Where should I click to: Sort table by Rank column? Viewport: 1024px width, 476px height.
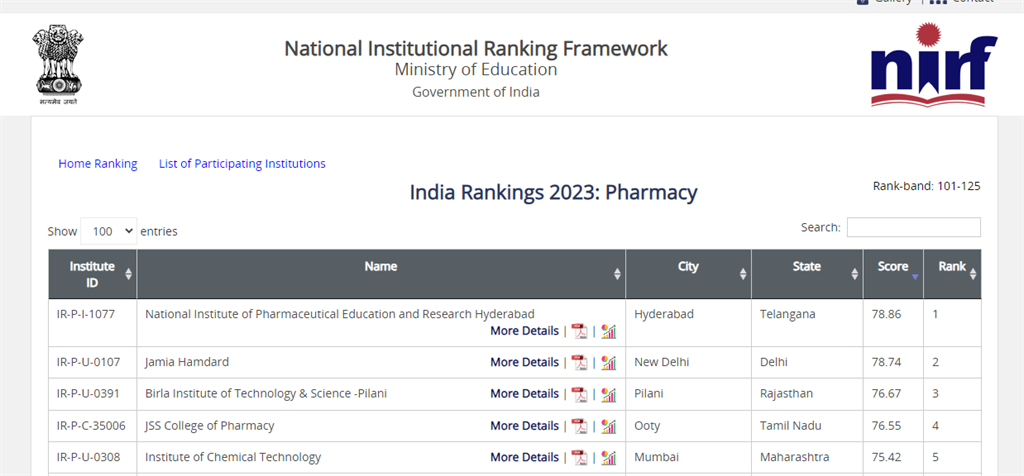pyautogui.click(x=952, y=267)
